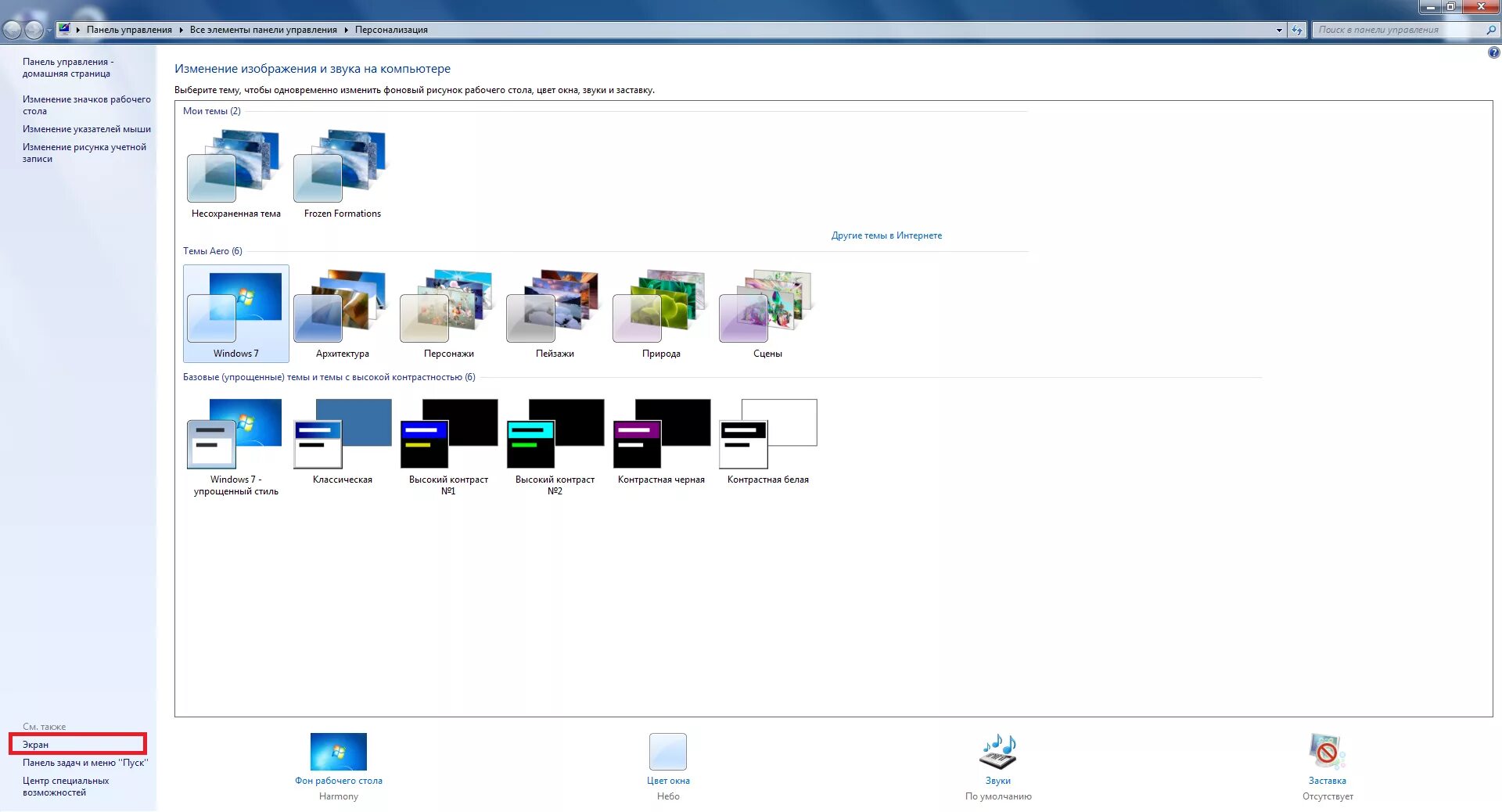This screenshot has width=1502, height=812.
Task: Click Другие темы в Интернете link
Action: (886, 235)
